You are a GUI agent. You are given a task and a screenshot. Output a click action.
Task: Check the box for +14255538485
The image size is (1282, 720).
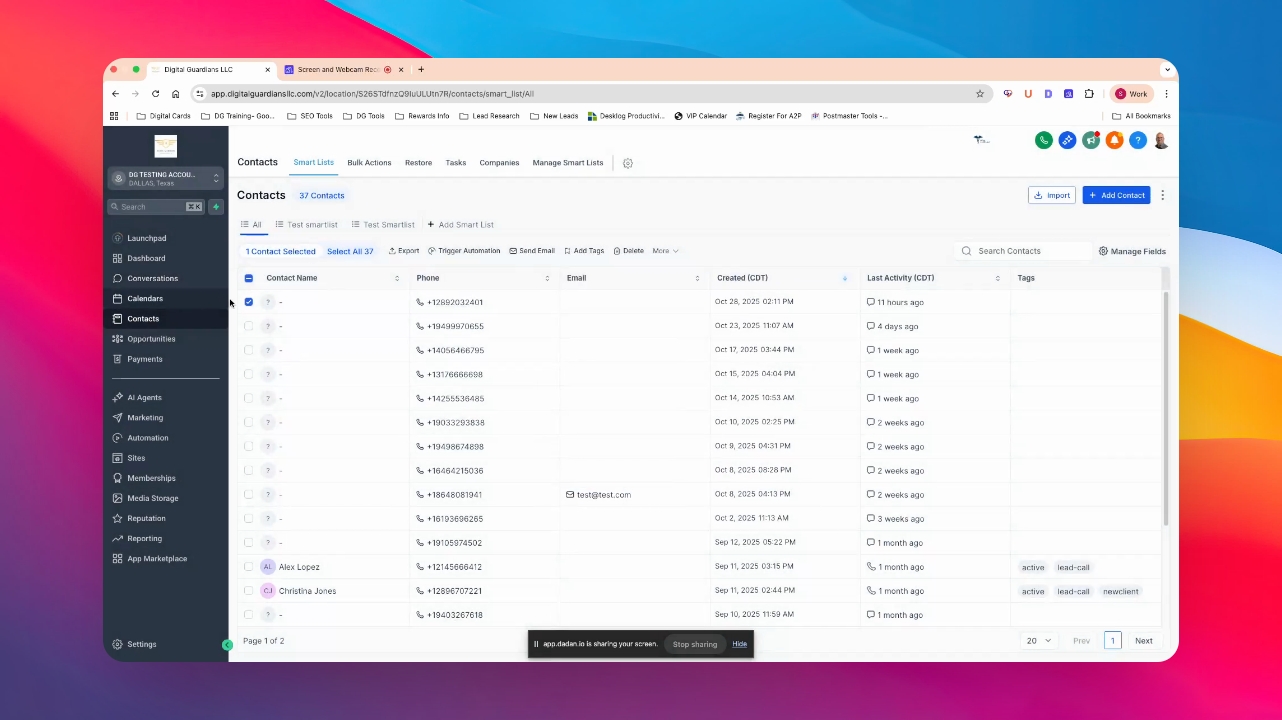point(249,398)
